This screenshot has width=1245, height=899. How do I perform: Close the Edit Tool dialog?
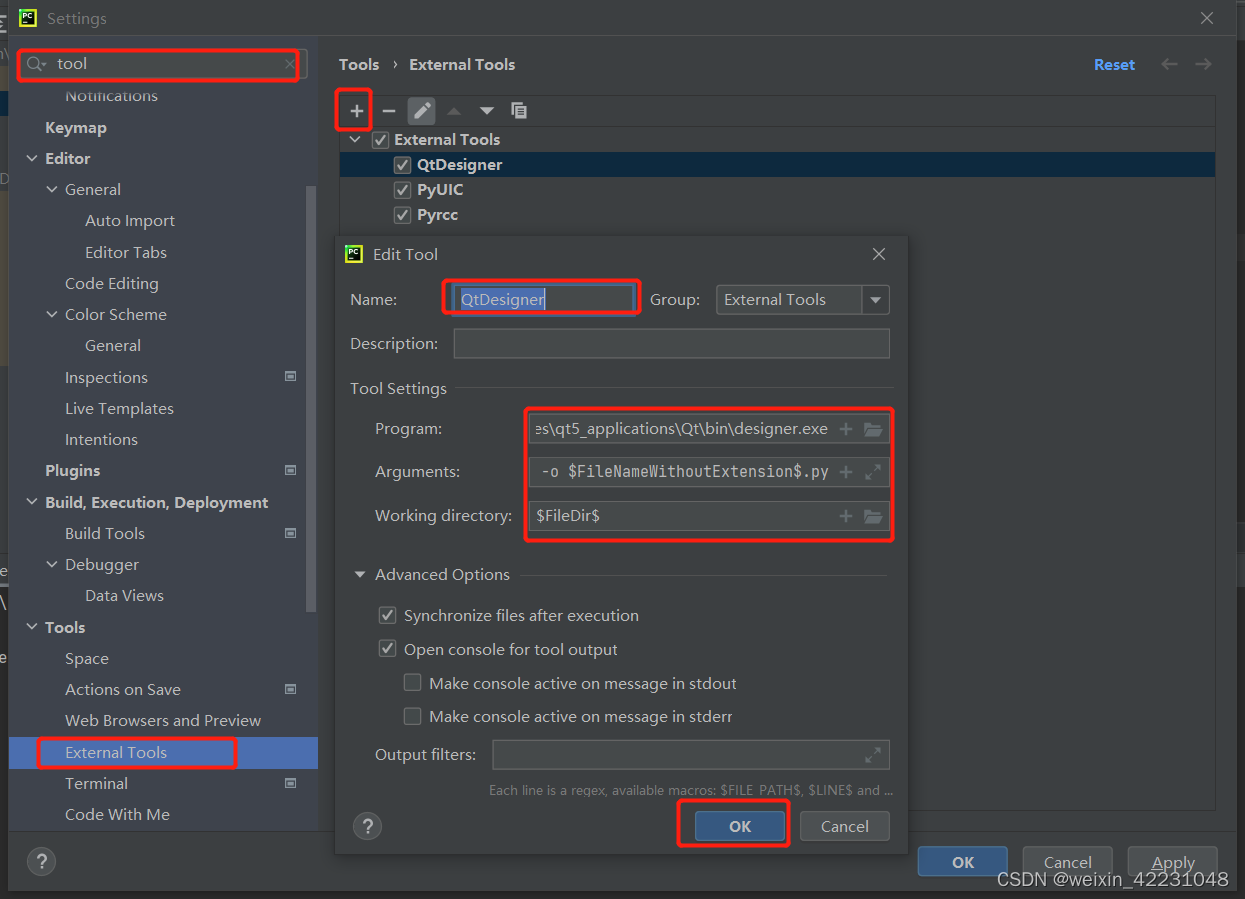879,254
